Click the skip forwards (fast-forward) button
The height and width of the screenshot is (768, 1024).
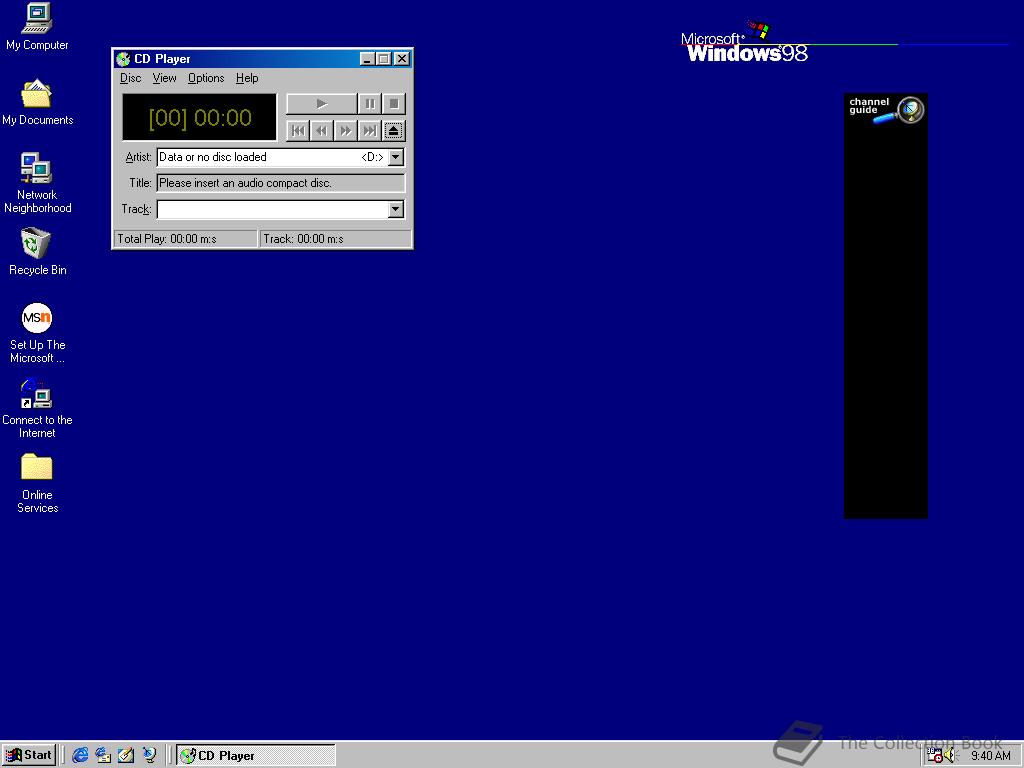pyautogui.click(x=345, y=131)
